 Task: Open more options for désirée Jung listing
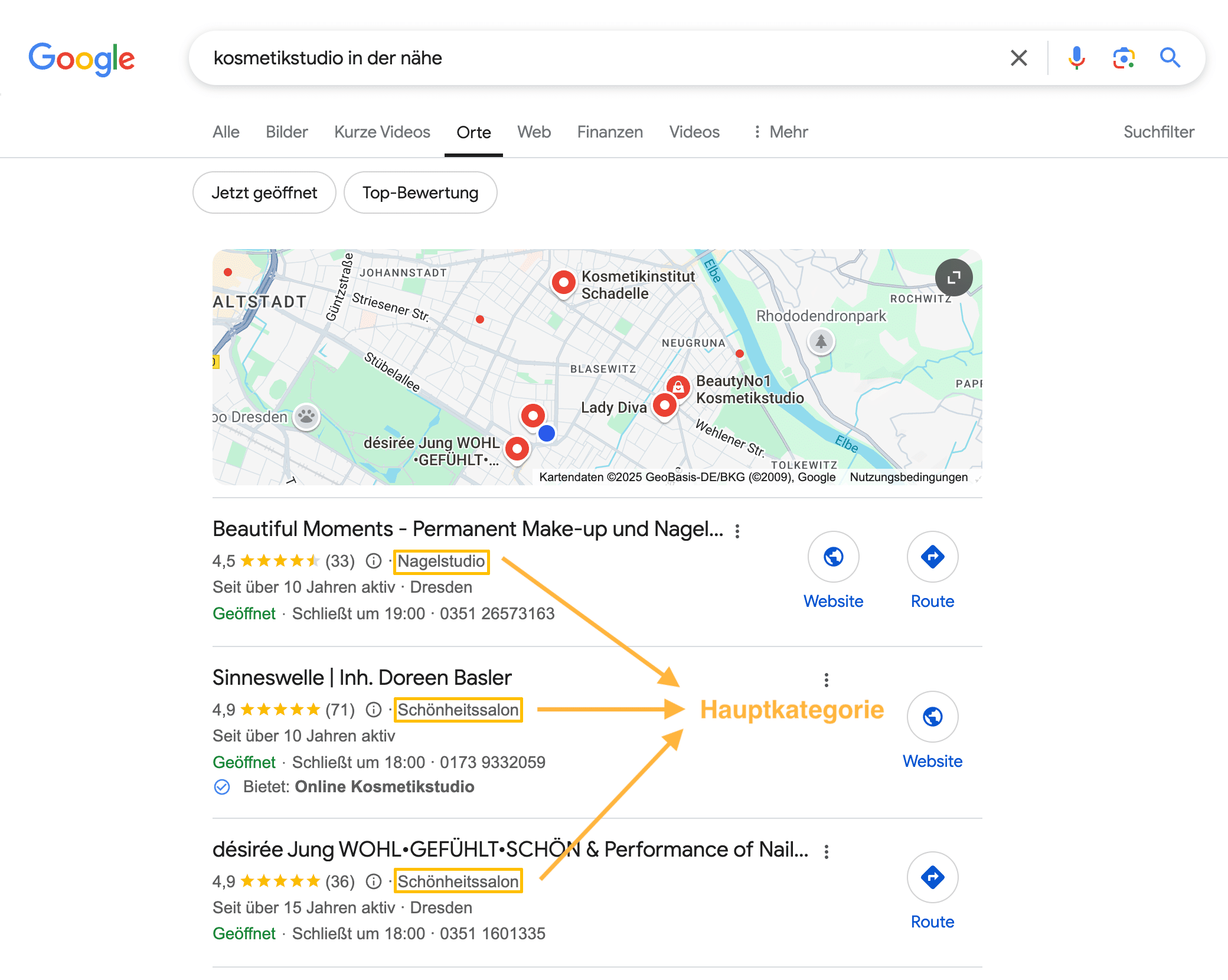(x=827, y=852)
